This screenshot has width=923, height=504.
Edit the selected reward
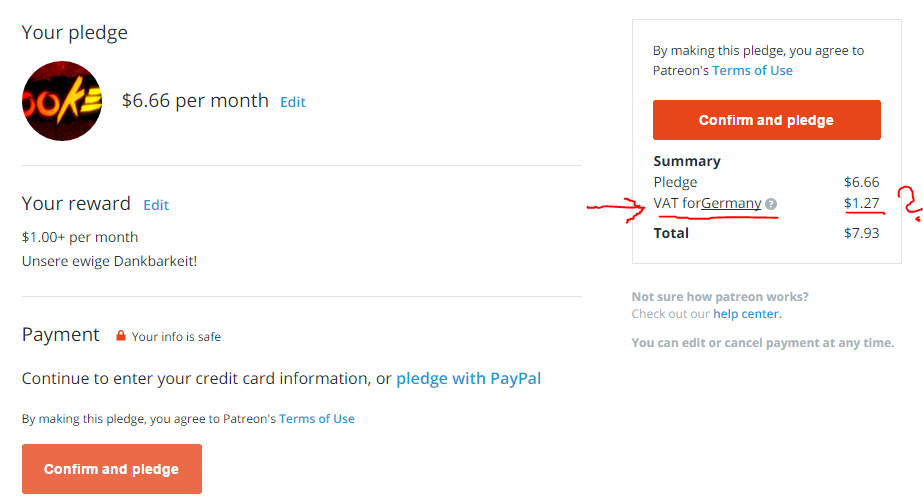coord(156,204)
